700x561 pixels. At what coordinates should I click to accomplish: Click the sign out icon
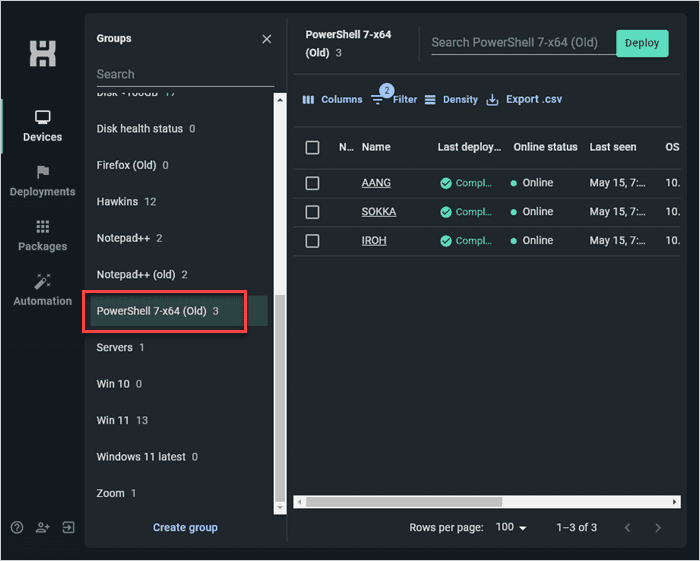point(68,528)
